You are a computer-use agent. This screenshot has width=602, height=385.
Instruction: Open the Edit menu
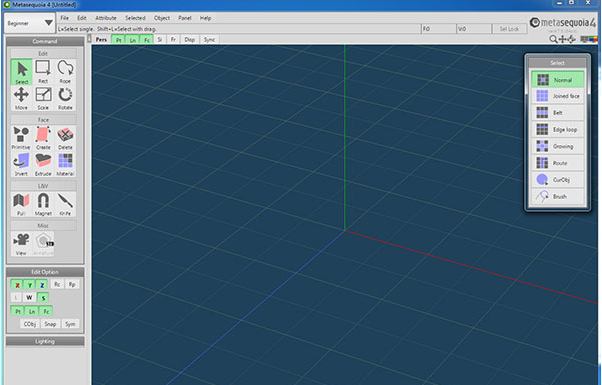82,18
